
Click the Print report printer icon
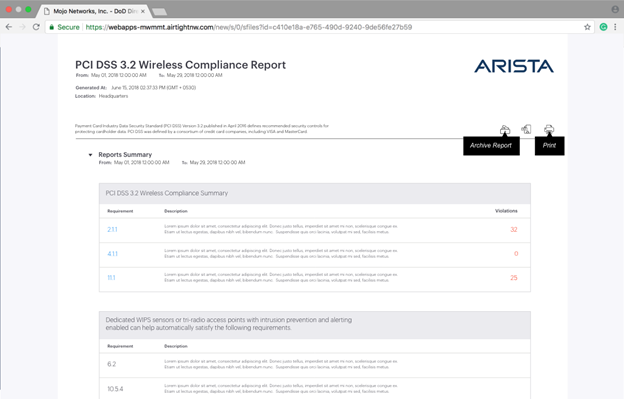(549, 129)
